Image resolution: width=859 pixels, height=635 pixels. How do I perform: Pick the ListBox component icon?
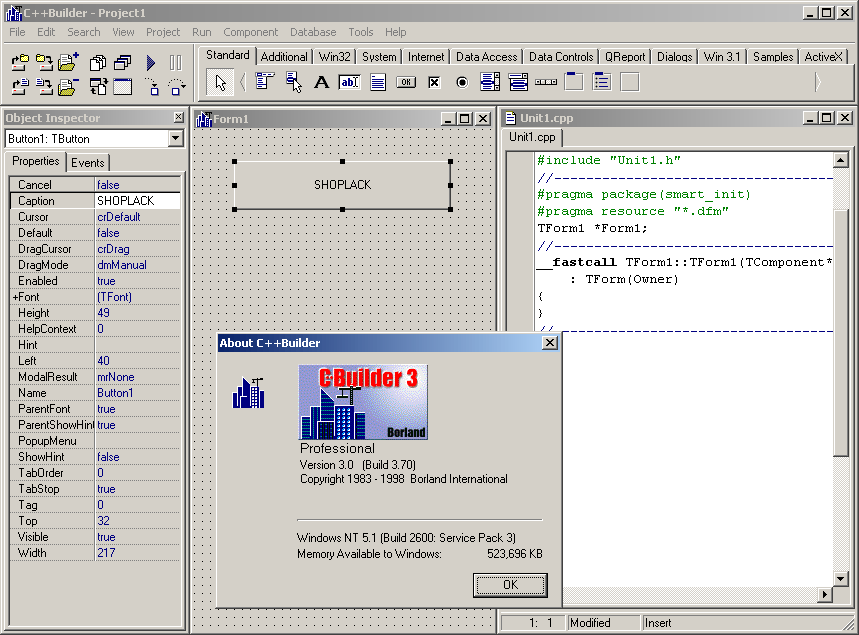point(490,82)
